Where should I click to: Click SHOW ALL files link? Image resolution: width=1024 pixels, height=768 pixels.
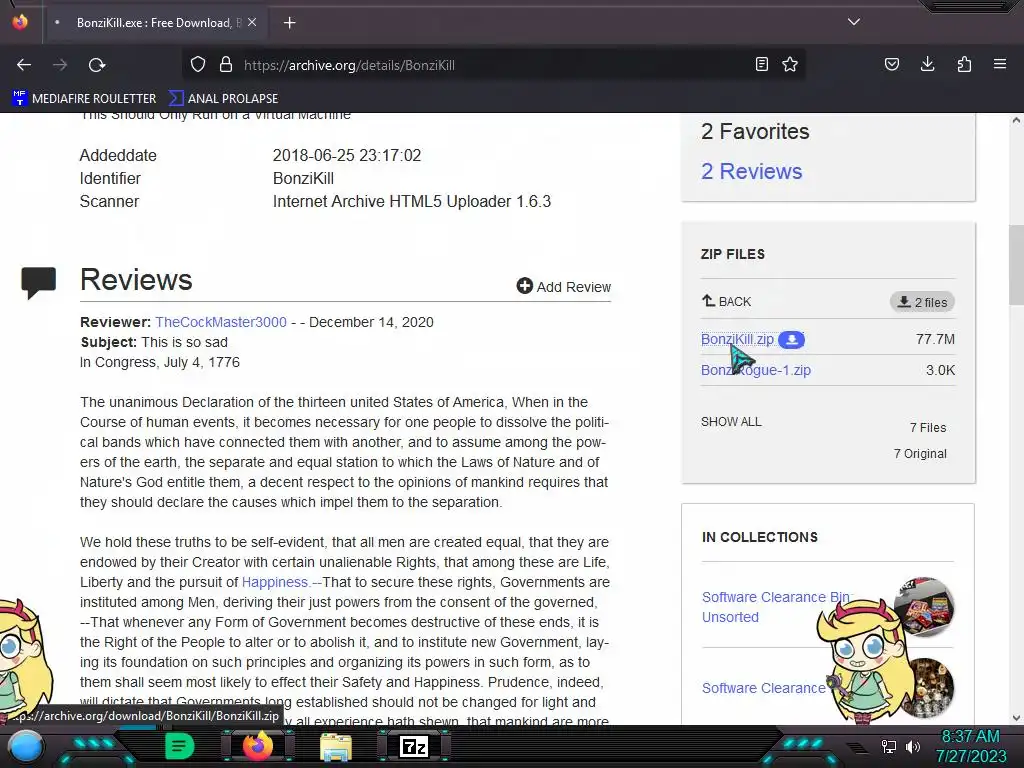tap(731, 422)
